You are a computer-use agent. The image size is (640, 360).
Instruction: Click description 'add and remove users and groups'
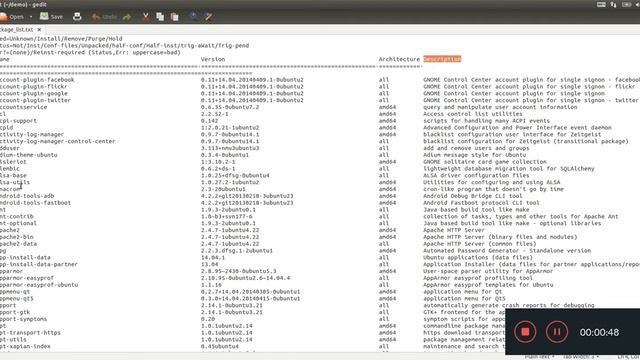click(x=476, y=148)
